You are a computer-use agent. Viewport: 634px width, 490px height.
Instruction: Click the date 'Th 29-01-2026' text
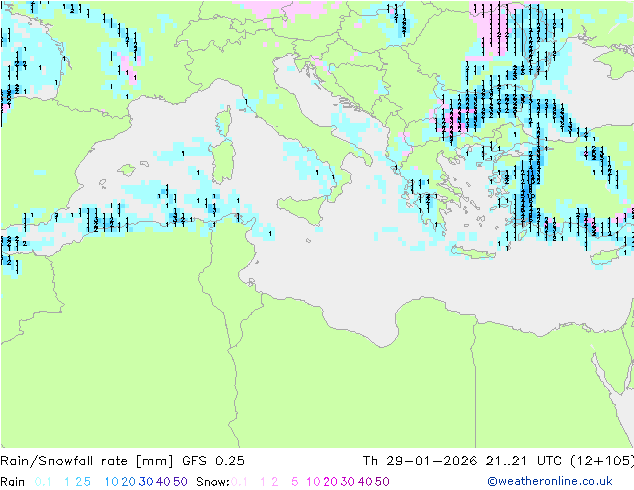coord(420,460)
